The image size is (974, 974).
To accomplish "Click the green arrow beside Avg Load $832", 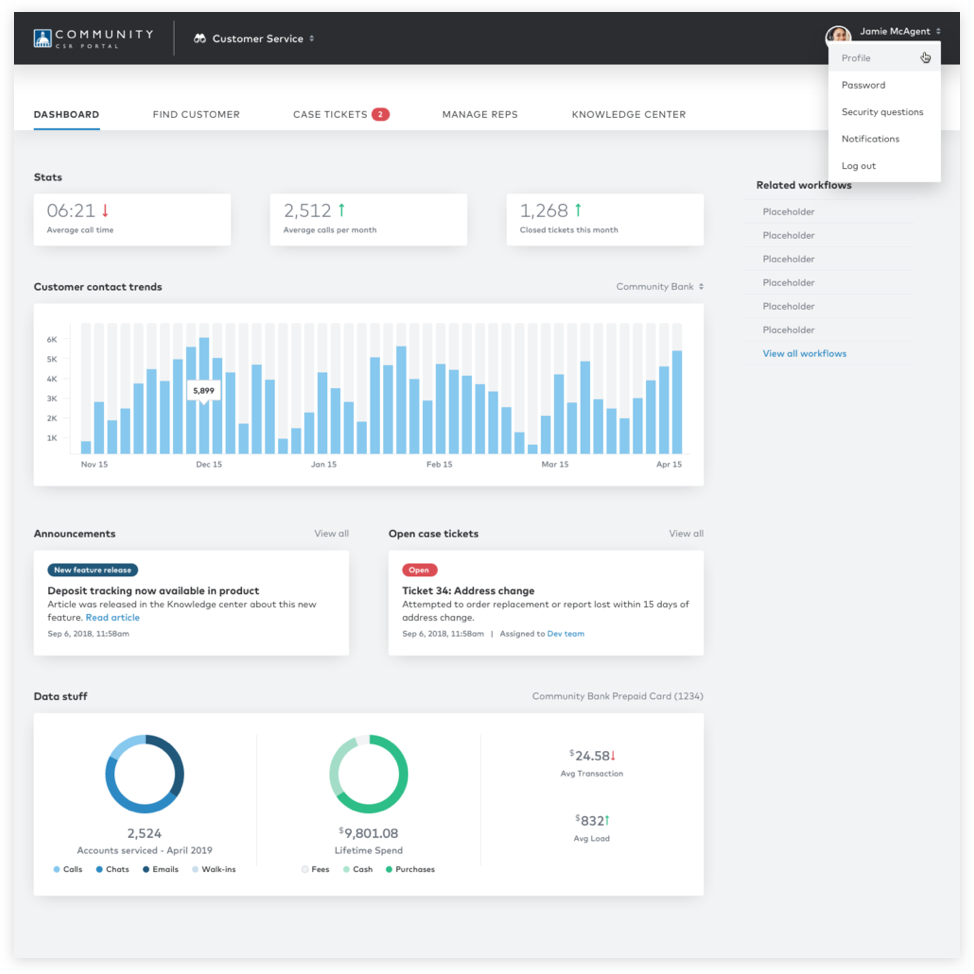I will click(607, 820).
